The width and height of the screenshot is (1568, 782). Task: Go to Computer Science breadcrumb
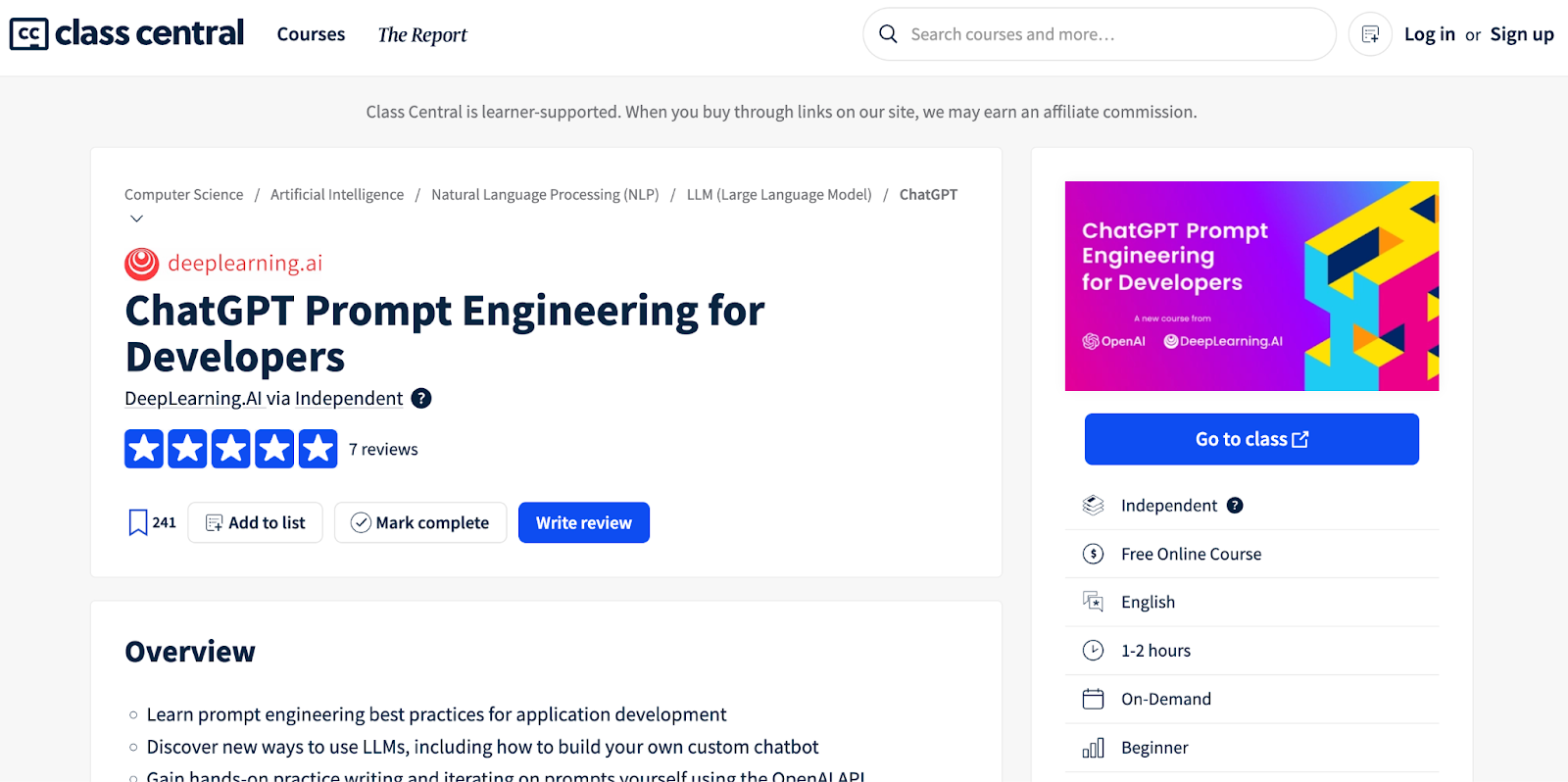(x=183, y=194)
